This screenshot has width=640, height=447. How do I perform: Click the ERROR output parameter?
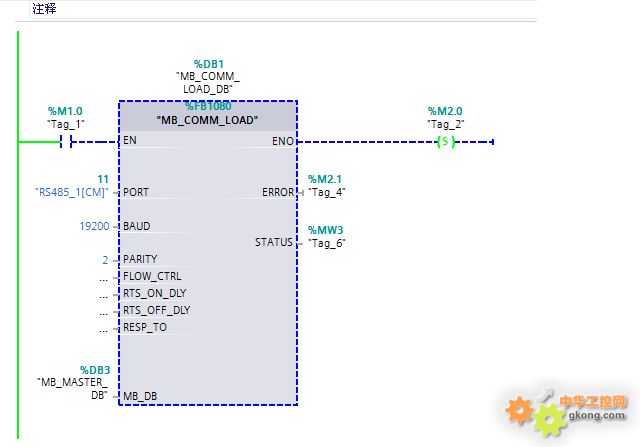[x=278, y=192]
